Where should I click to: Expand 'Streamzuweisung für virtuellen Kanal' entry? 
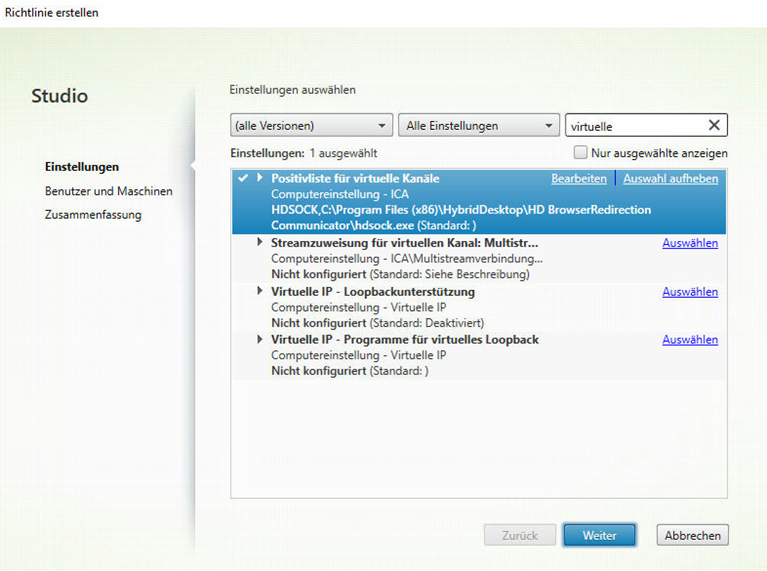point(261,243)
